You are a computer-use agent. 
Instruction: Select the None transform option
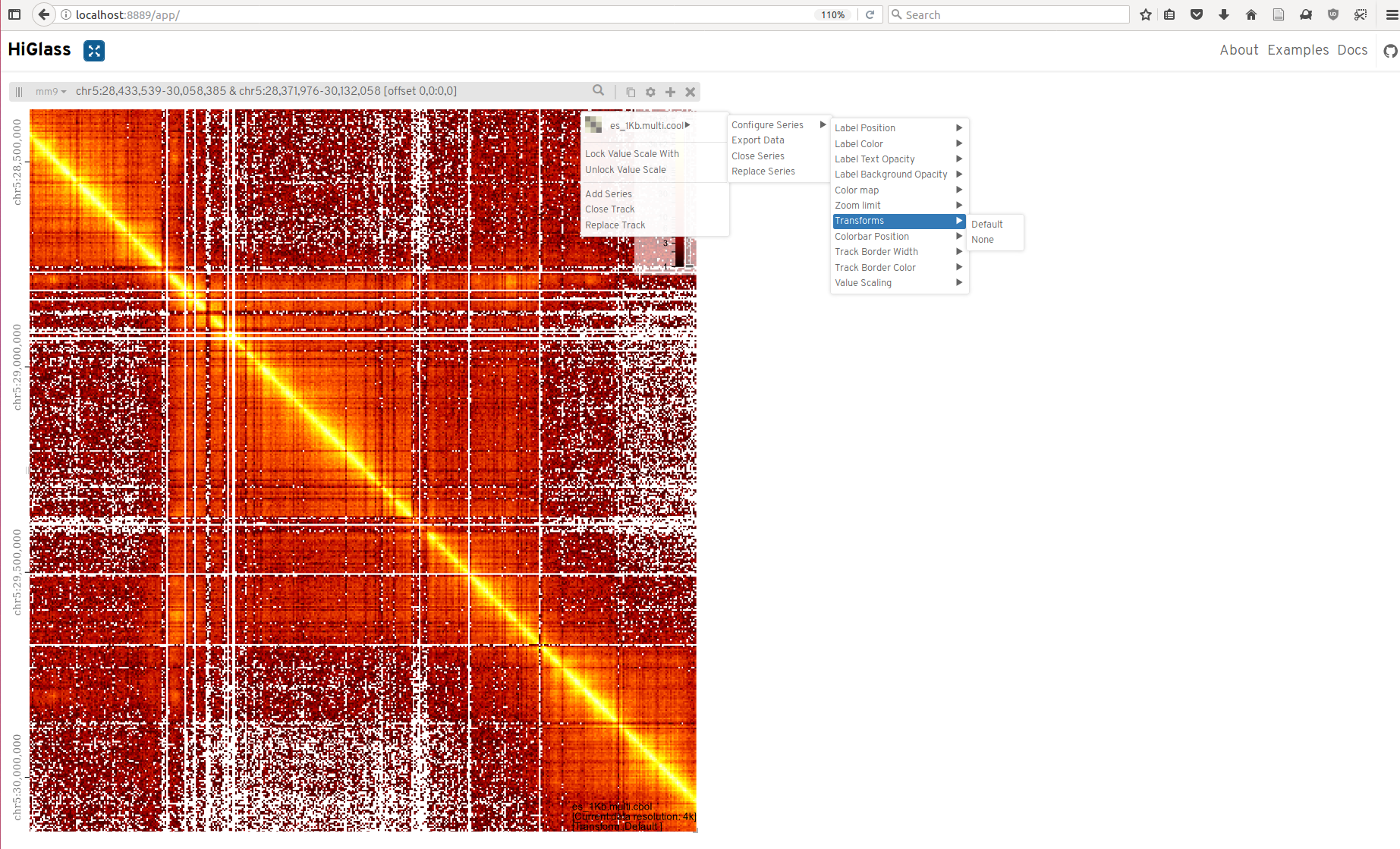[983, 239]
